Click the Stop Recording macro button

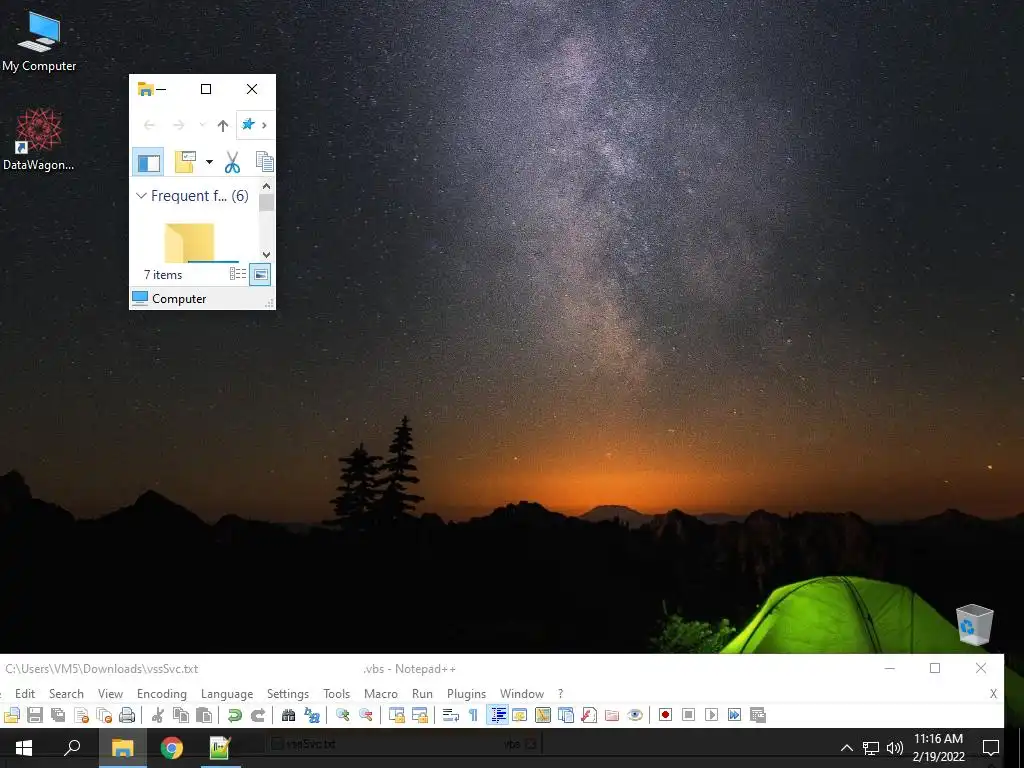(688, 715)
